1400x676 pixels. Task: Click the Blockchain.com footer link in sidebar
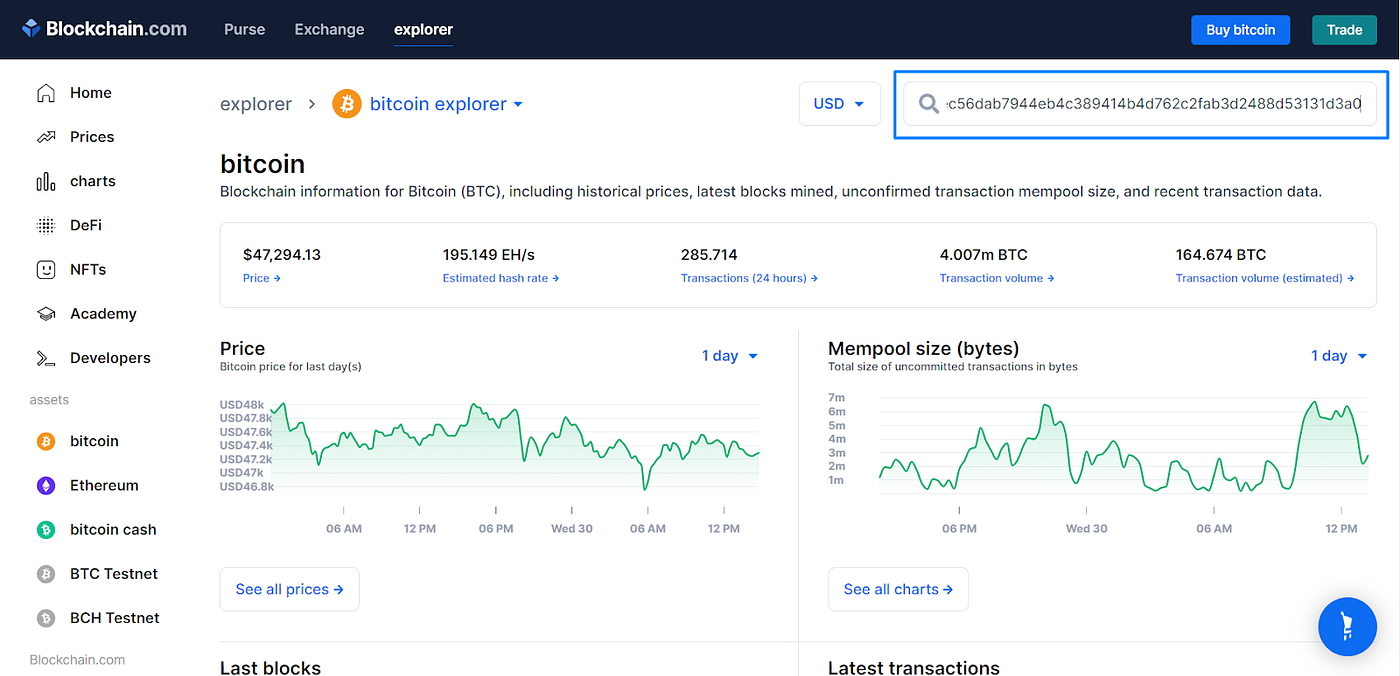77,660
